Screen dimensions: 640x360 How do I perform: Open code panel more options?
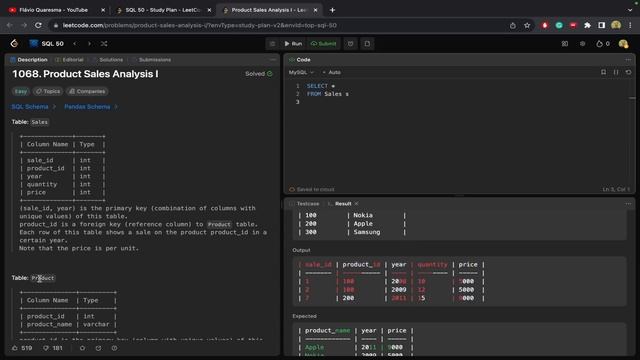628,60
